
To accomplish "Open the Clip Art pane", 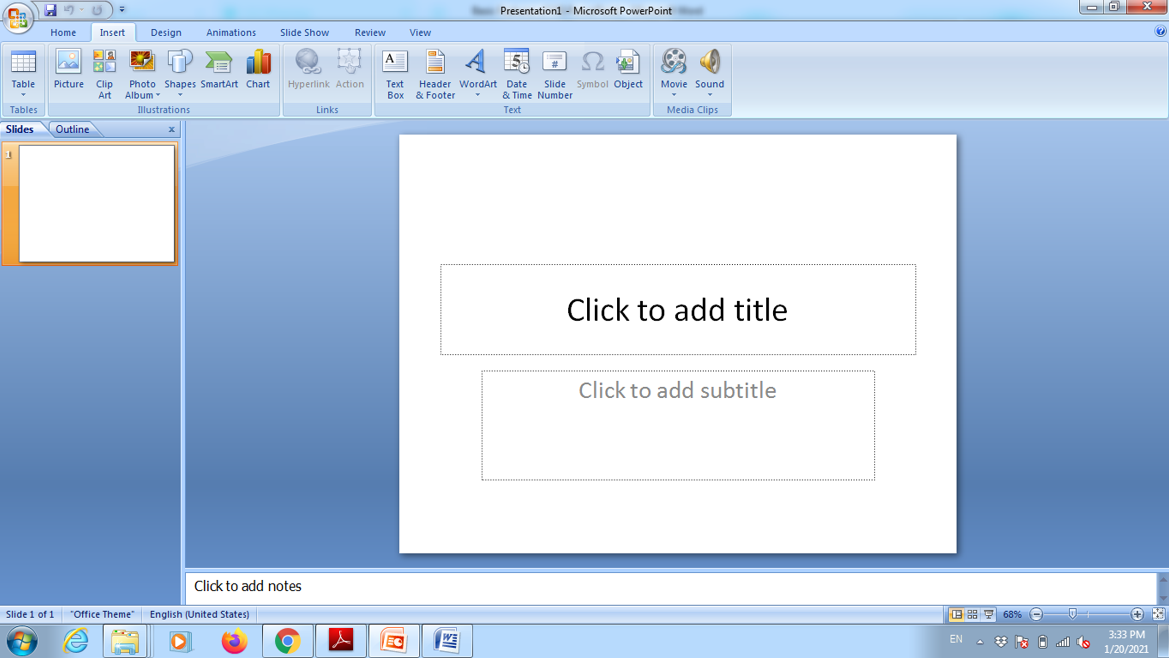I will point(104,73).
